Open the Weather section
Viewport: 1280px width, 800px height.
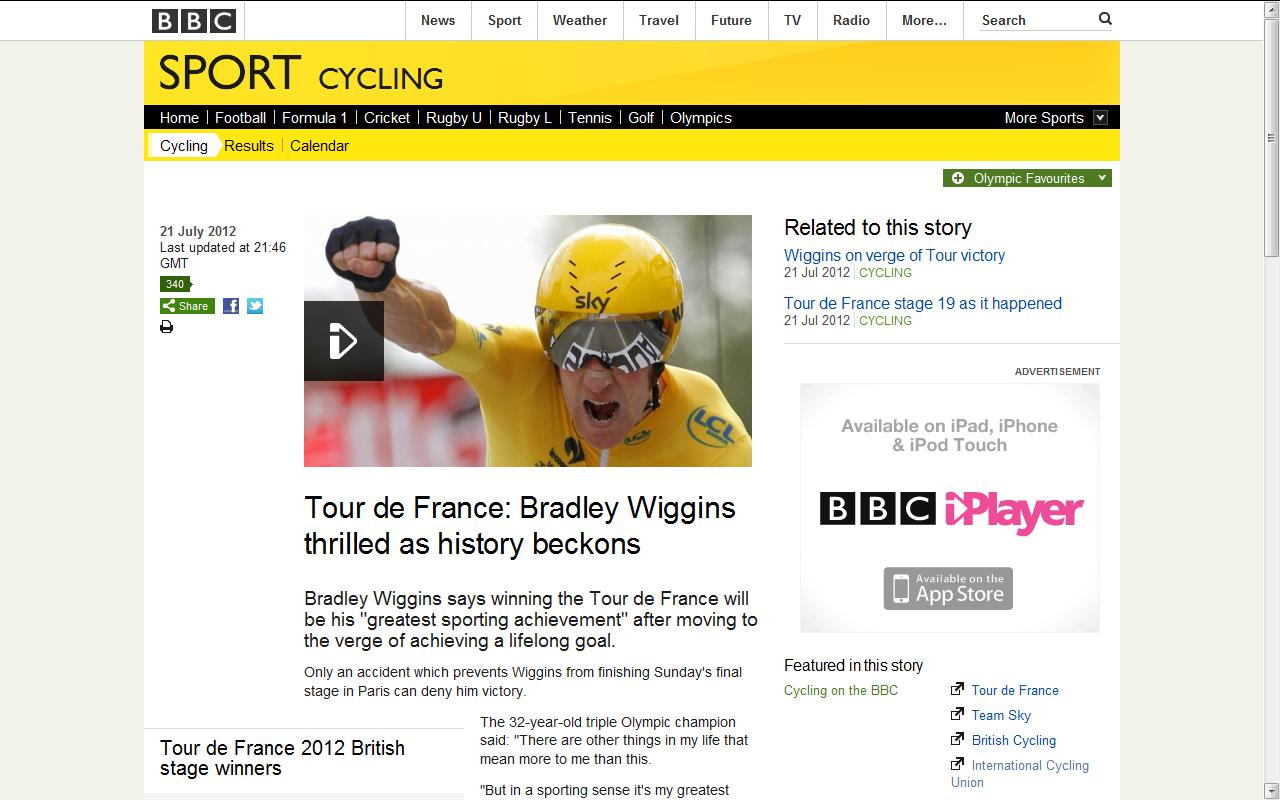point(580,20)
